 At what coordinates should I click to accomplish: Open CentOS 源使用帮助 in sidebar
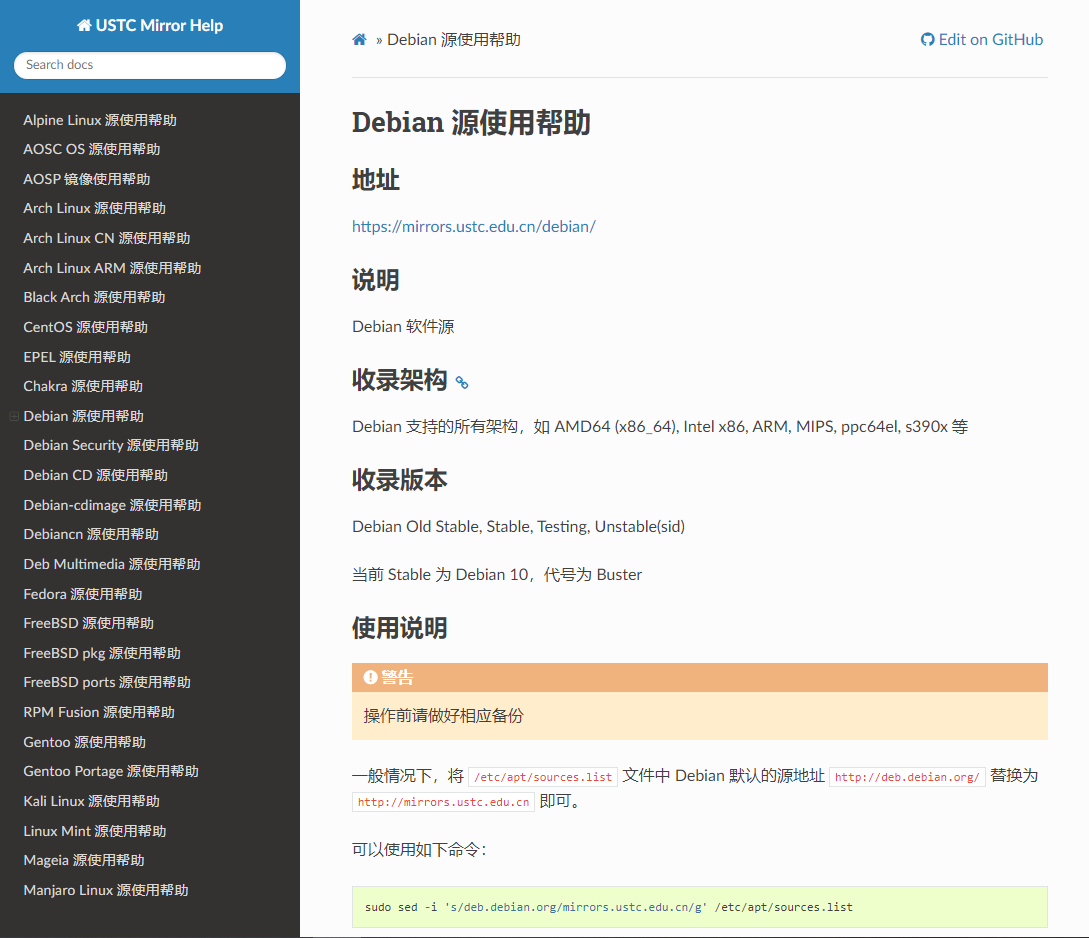click(85, 327)
